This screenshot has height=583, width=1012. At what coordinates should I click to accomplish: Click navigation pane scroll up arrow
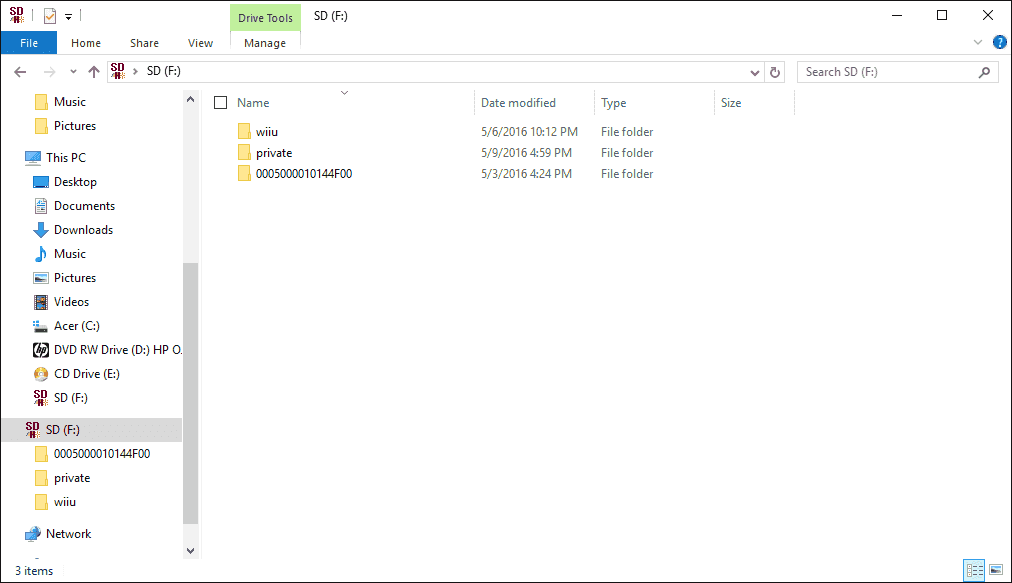[x=190, y=99]
